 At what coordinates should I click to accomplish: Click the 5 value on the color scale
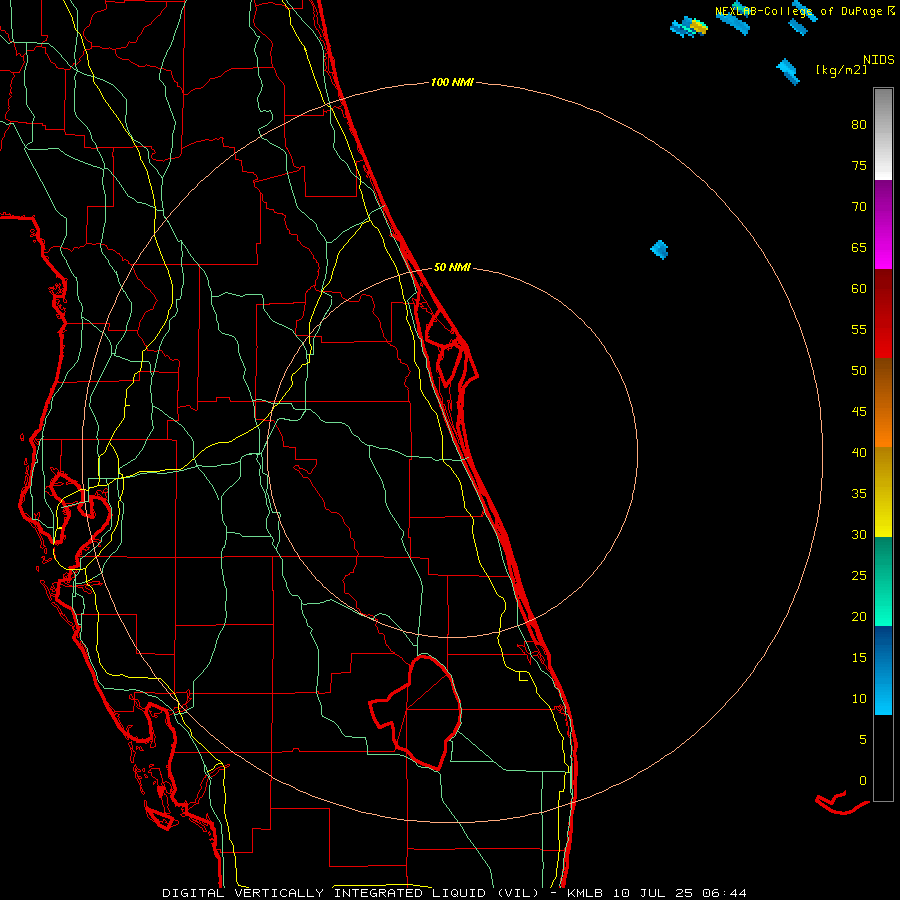pos(863,740)
